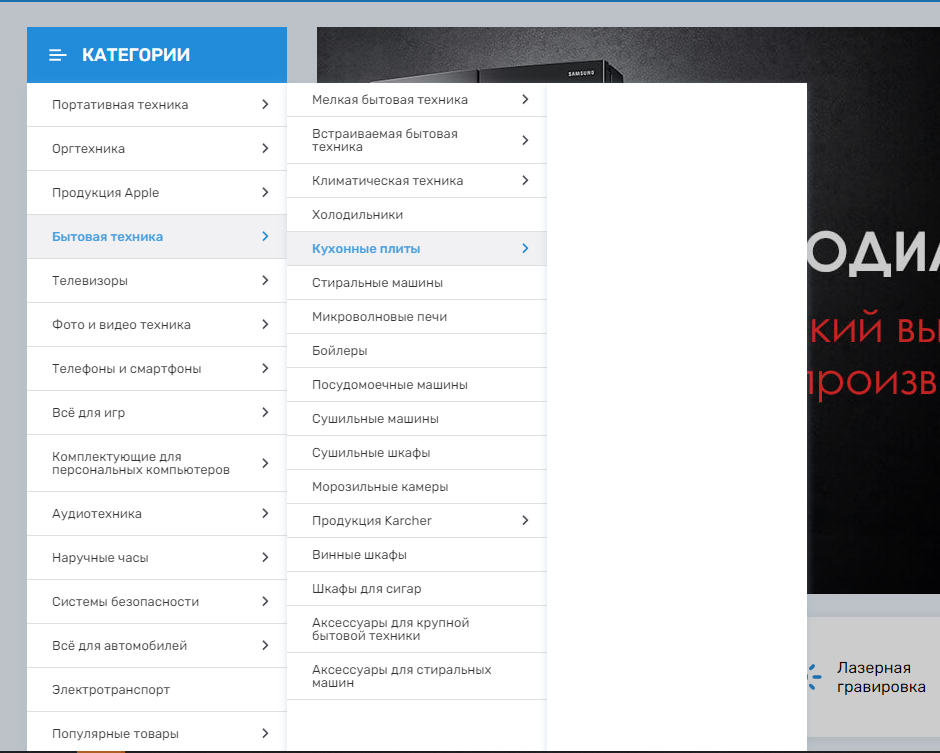Image resolution: width=940 pixels, height=753 pixels.
Task: Click the Винные шкафы subcategory
Action: pos(359,555)
